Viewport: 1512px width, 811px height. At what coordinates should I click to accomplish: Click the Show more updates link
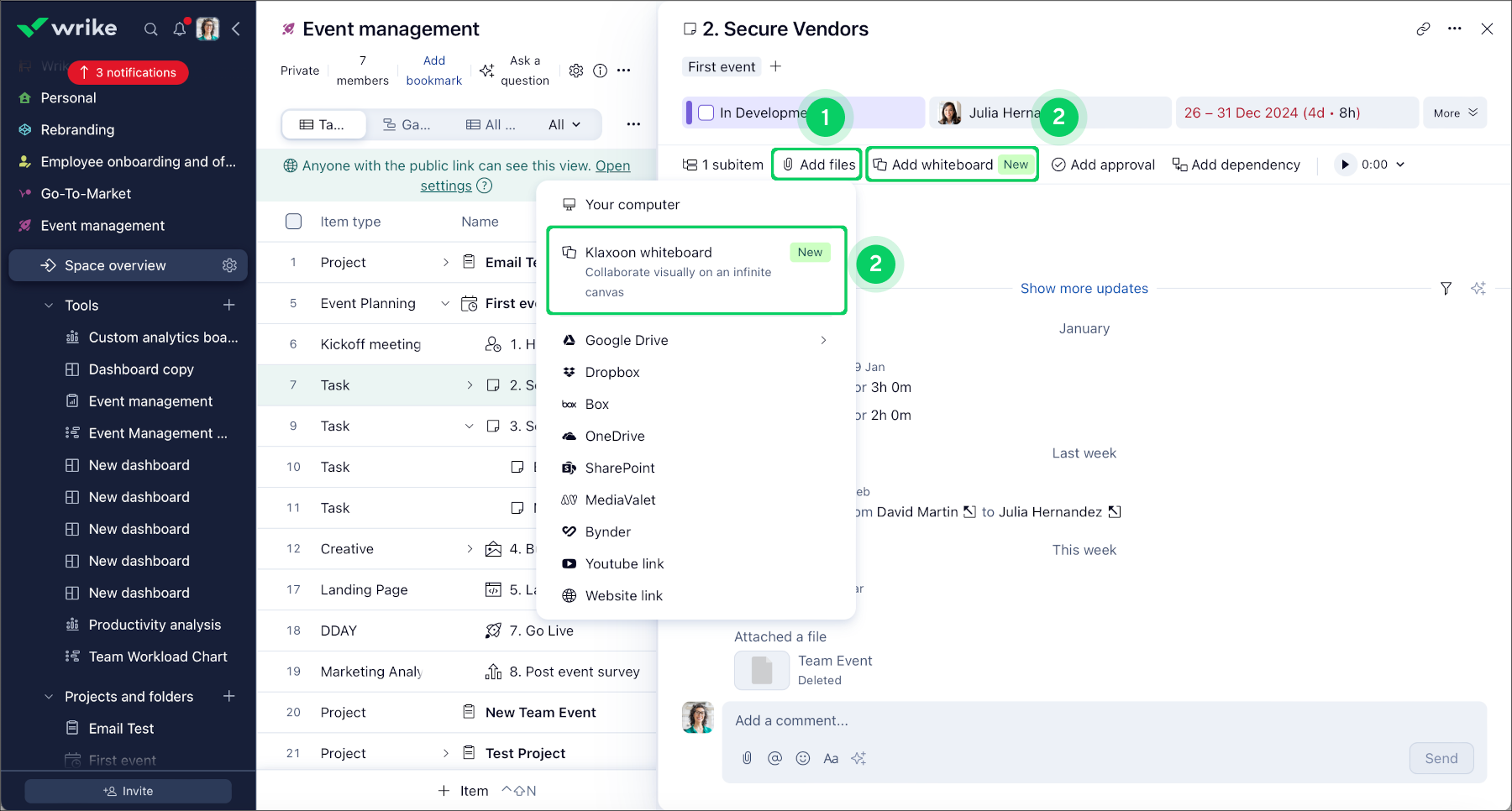1084,289
